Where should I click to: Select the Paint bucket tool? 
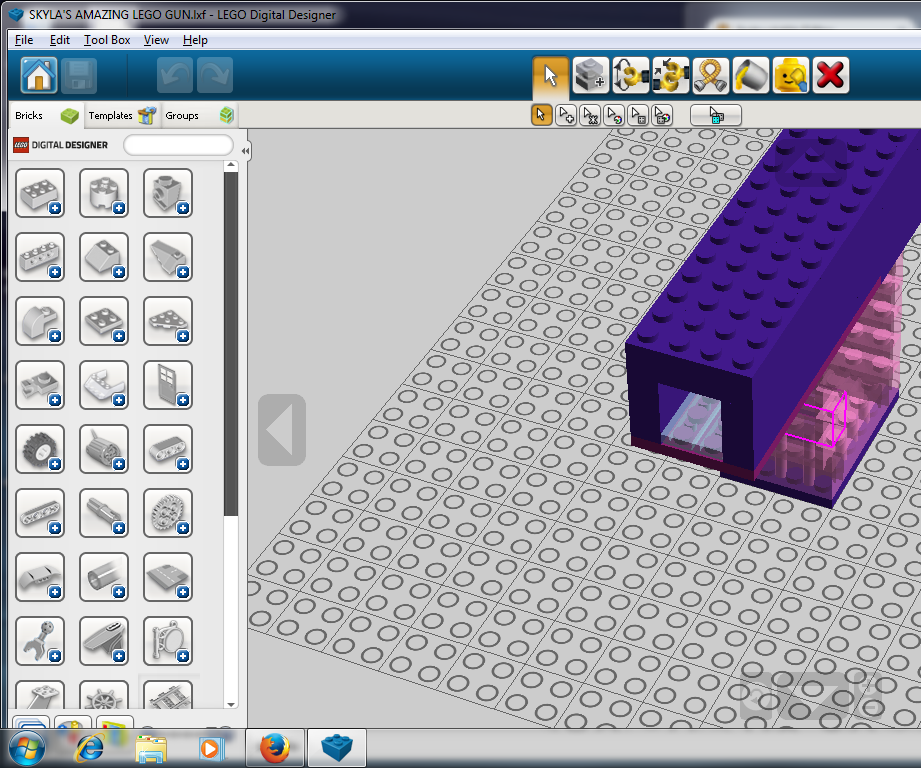coord(750,75)
